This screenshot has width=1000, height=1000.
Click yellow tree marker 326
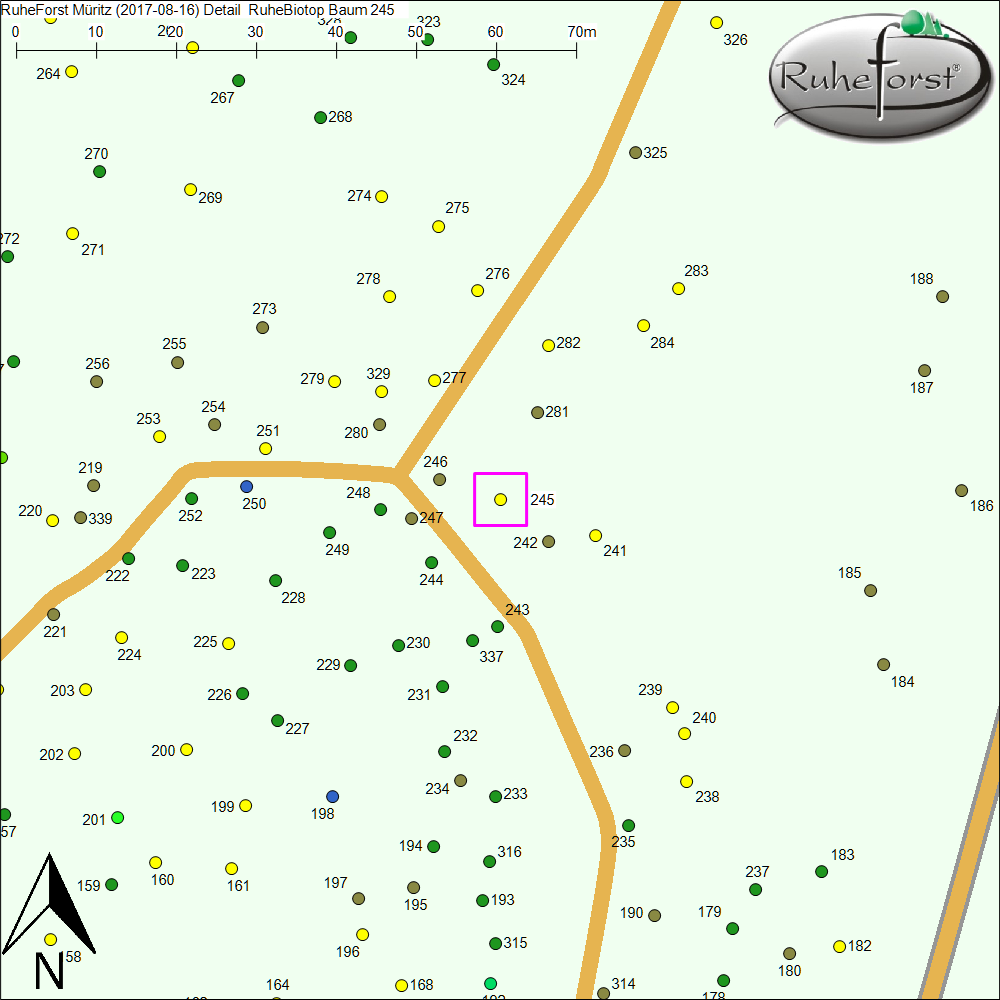(716, 23)
